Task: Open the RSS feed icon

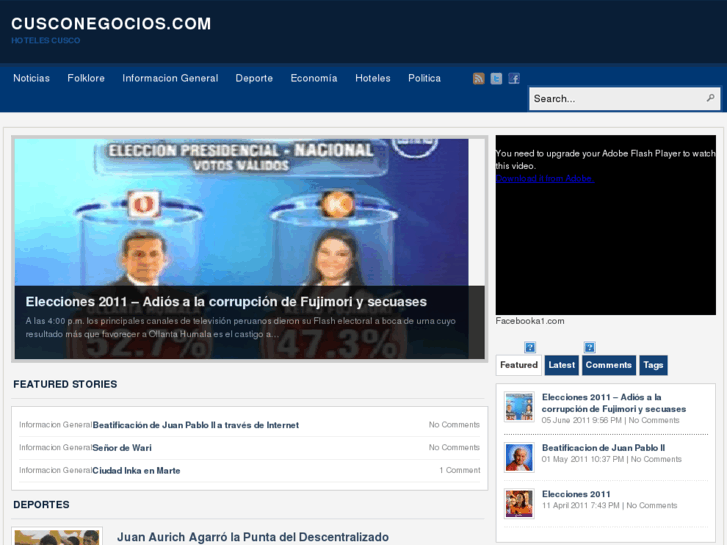Action: (x=478, y=78)
